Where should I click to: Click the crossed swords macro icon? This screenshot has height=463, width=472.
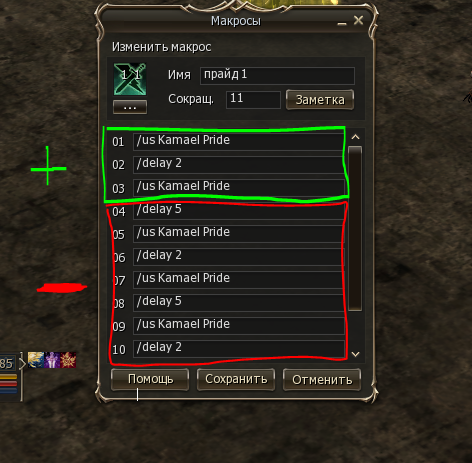click(x=130, y=79)
